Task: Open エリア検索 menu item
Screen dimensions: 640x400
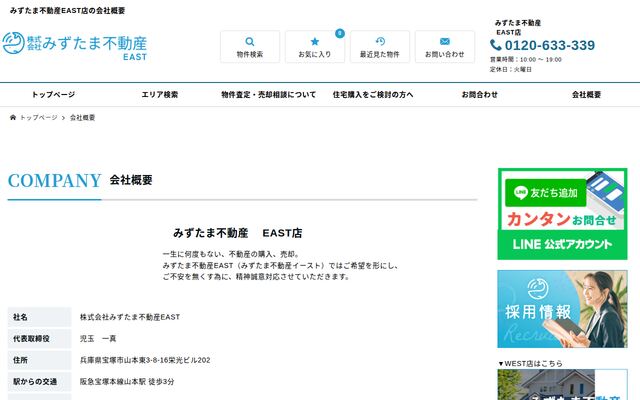Action: [x=160, y=95]
